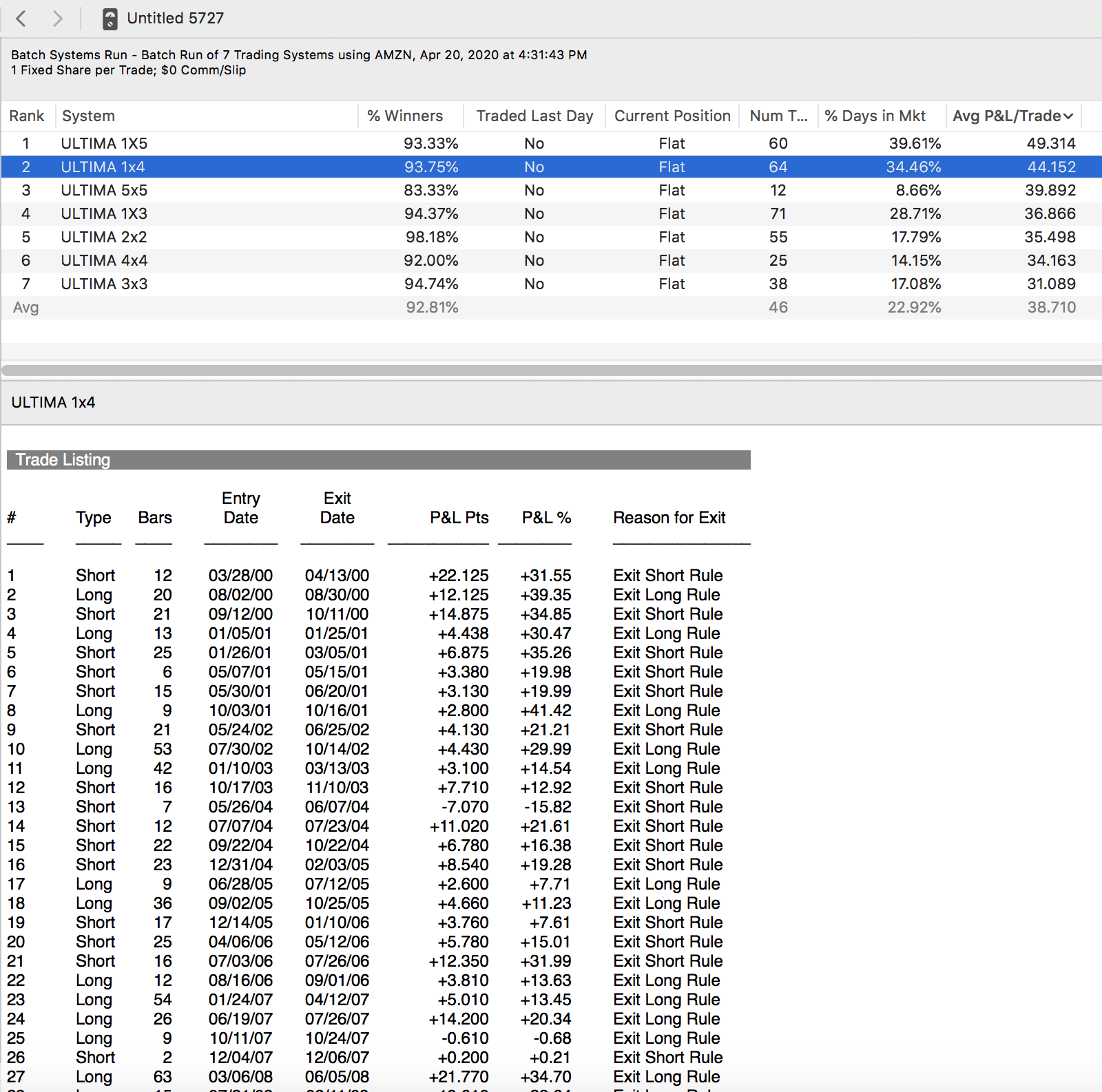Click the back navigation arrow

(21, 19)
